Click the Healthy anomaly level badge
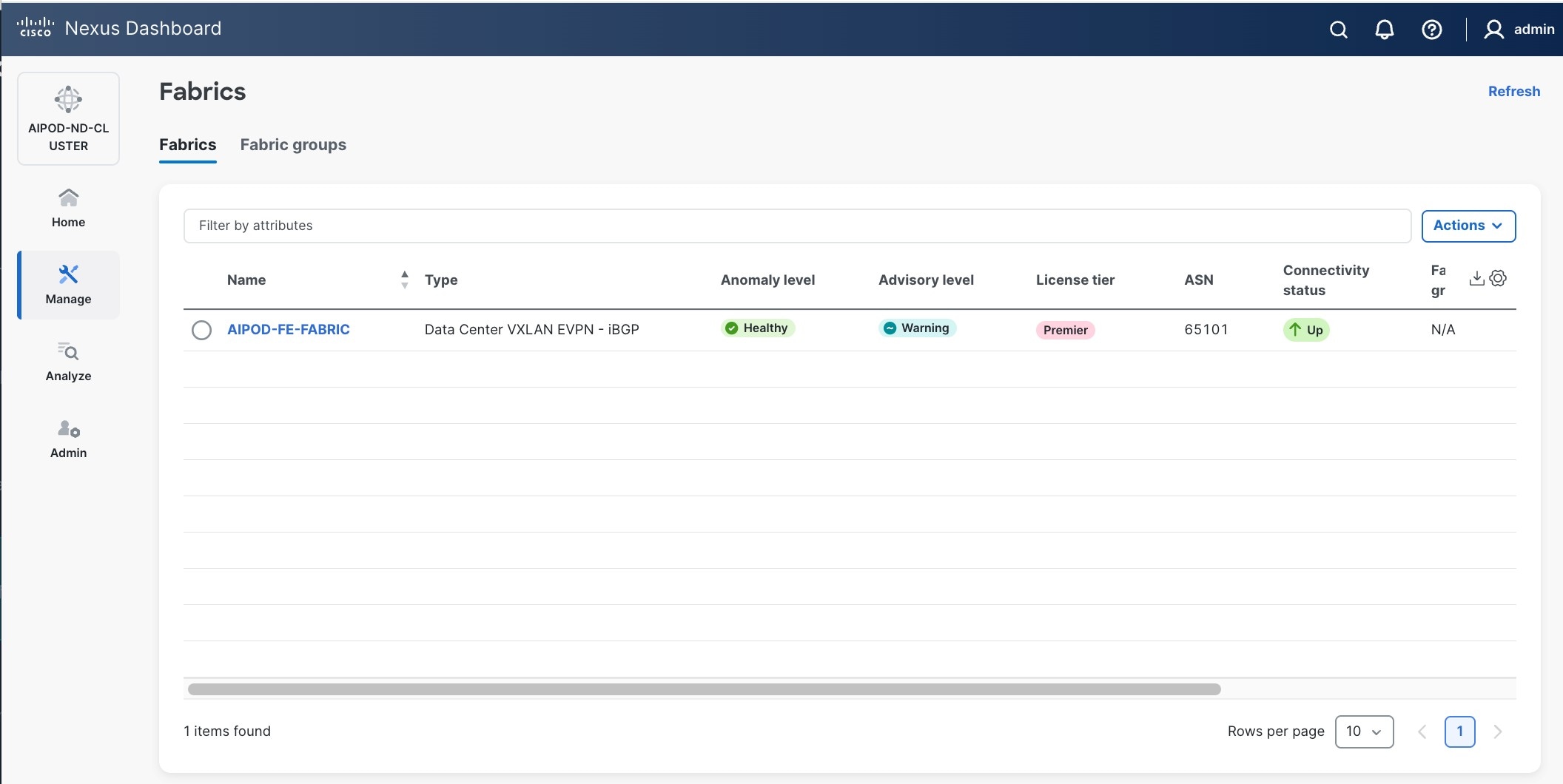 pos(758,328)
